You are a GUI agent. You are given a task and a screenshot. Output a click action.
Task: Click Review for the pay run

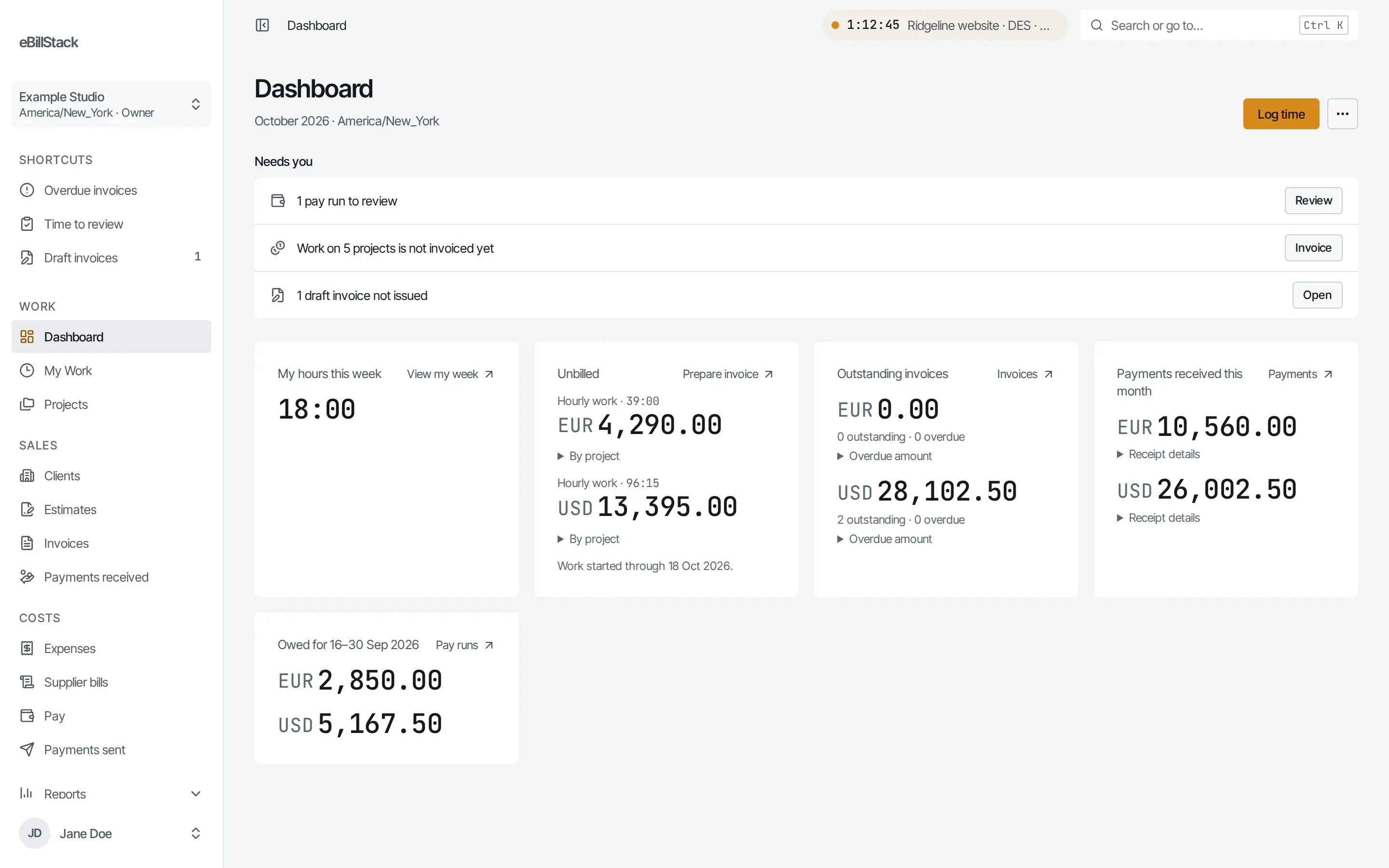tap(1313, 201)
